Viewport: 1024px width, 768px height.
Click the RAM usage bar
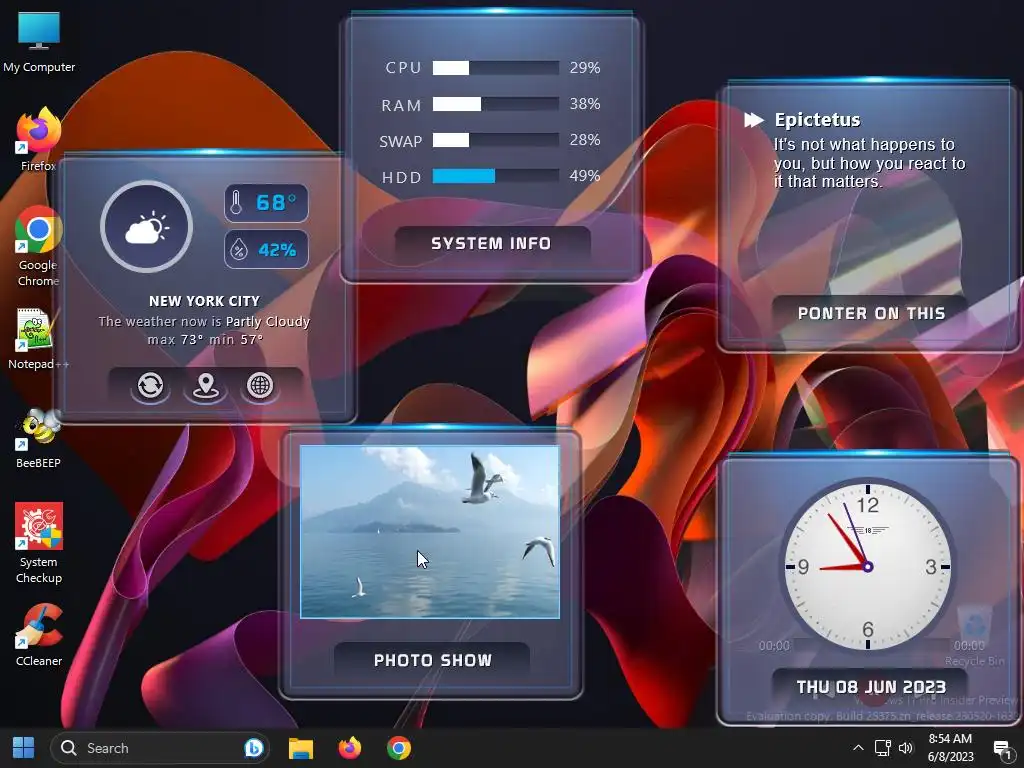pos(496,104)
